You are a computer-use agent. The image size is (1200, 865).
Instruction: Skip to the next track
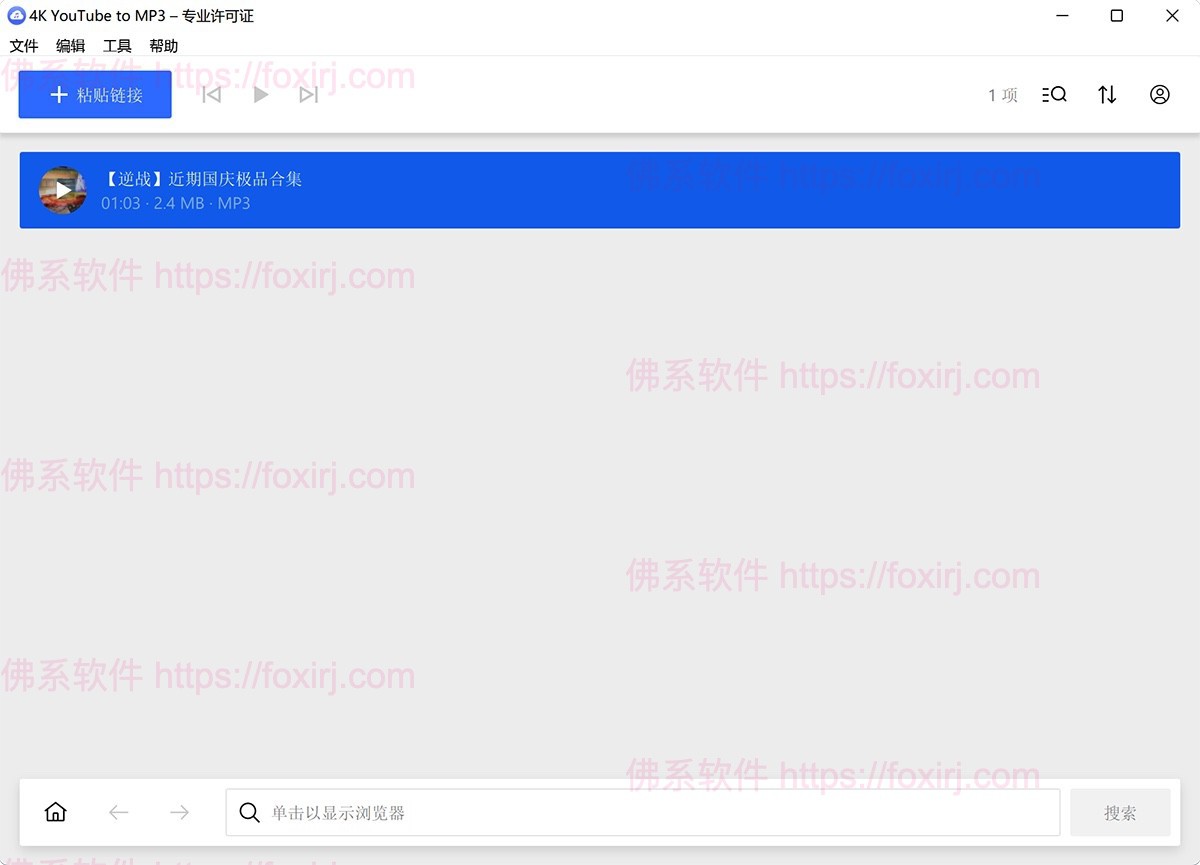point(309,94)
